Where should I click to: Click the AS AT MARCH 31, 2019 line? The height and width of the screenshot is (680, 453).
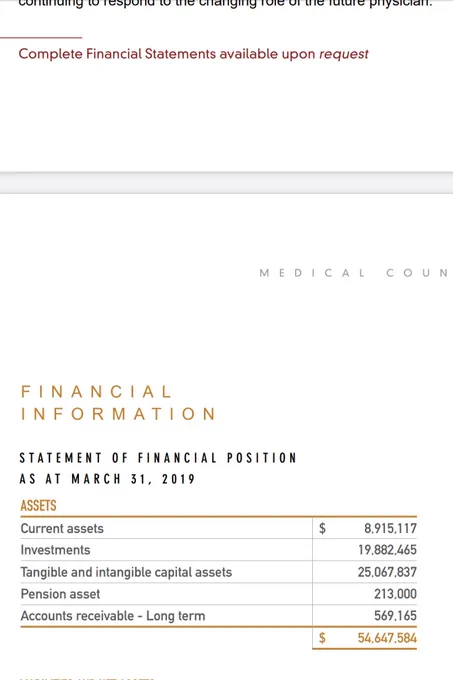click(108, 479)
